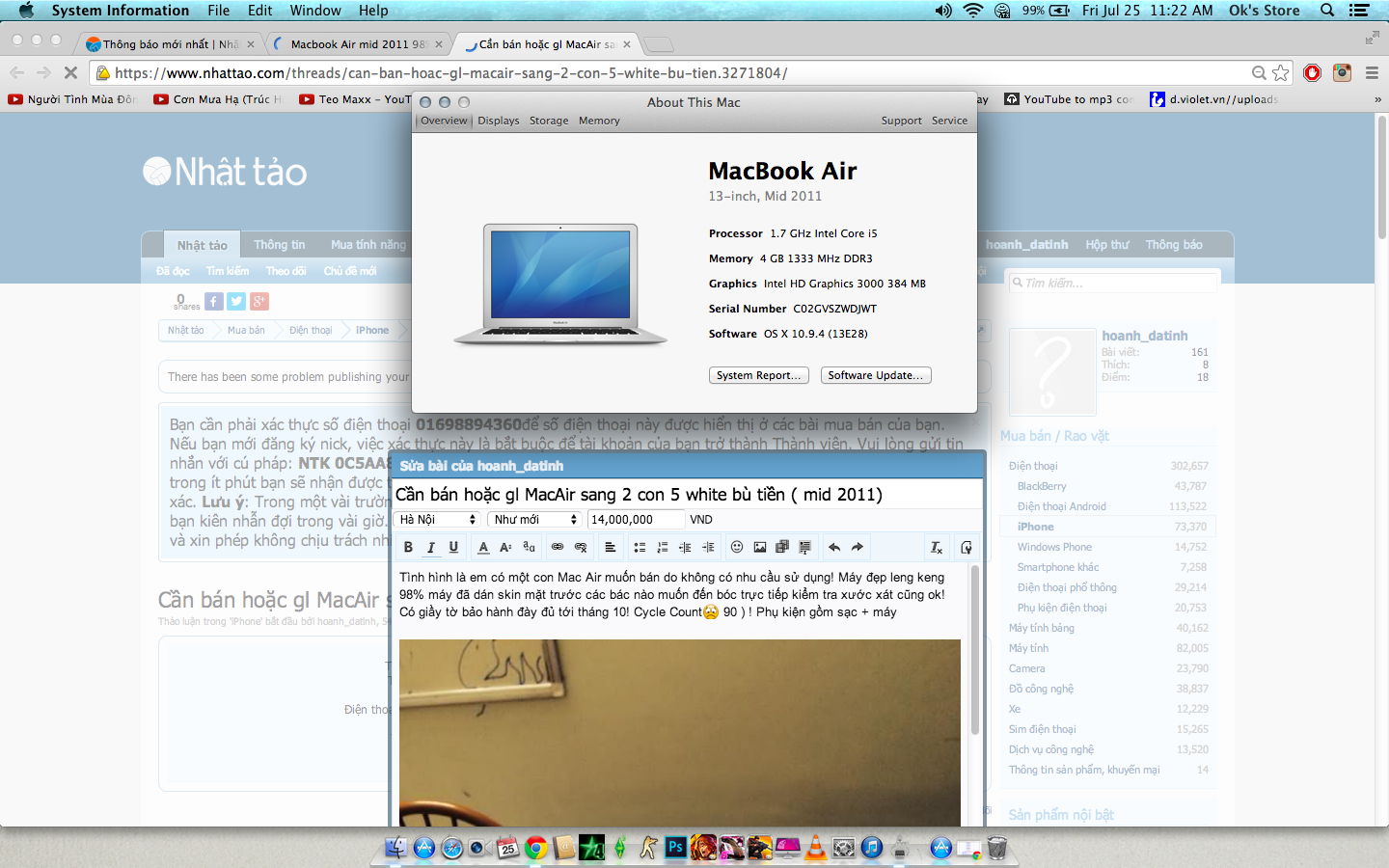Open Windows Phone category in sidebar
This screenshot has height=868, width=1389.
pos(1054,547)
